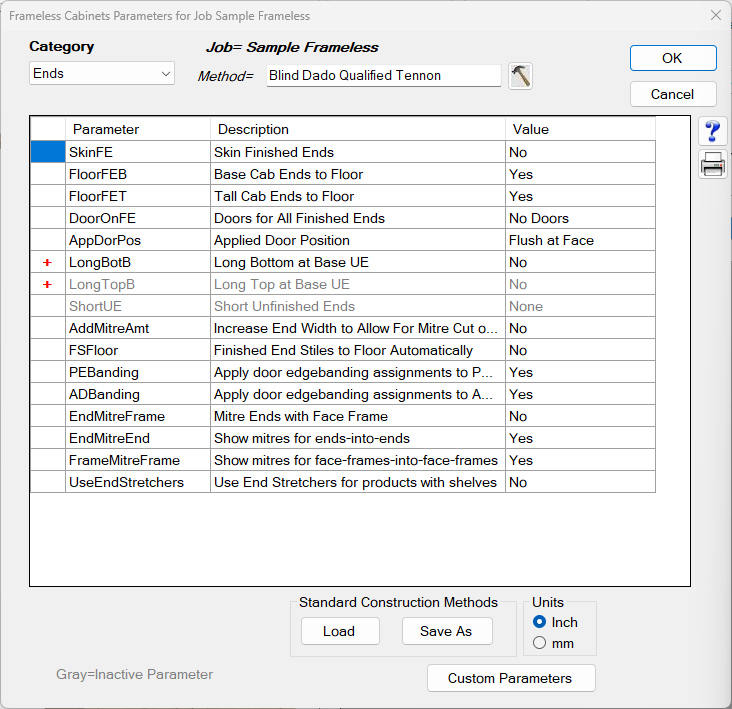Click the Value cell for DoorOnFE
The height and width of the screenshot is (709, 732).
click(x=580, y=218)
